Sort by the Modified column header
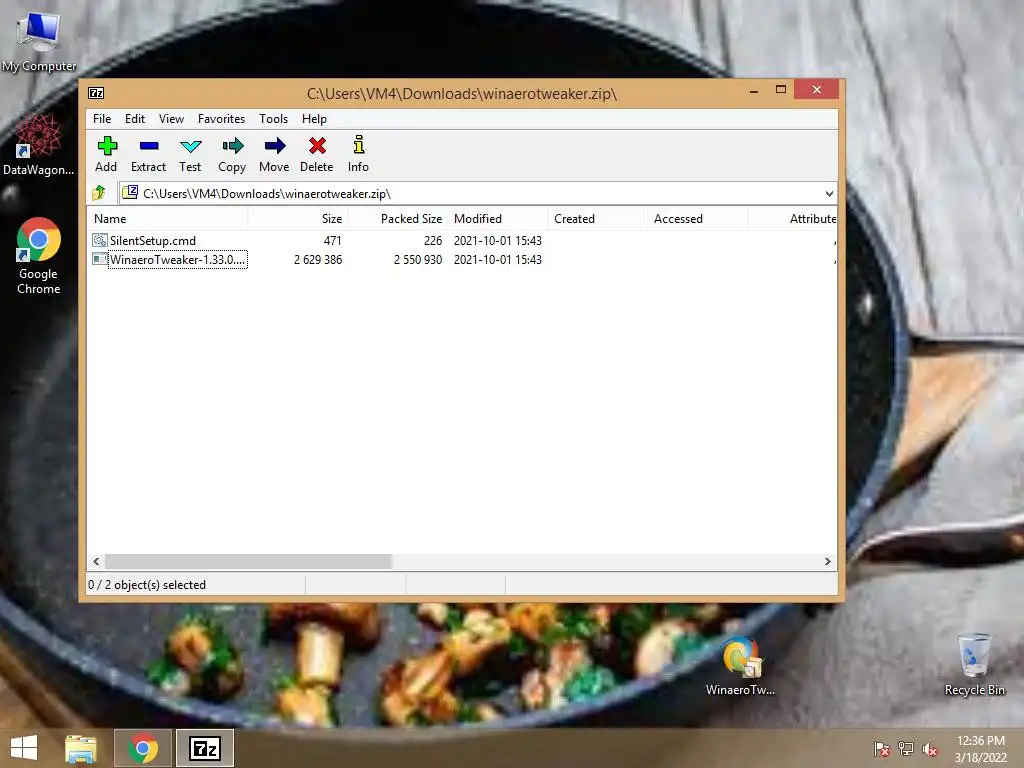 [x=497, y=219]
